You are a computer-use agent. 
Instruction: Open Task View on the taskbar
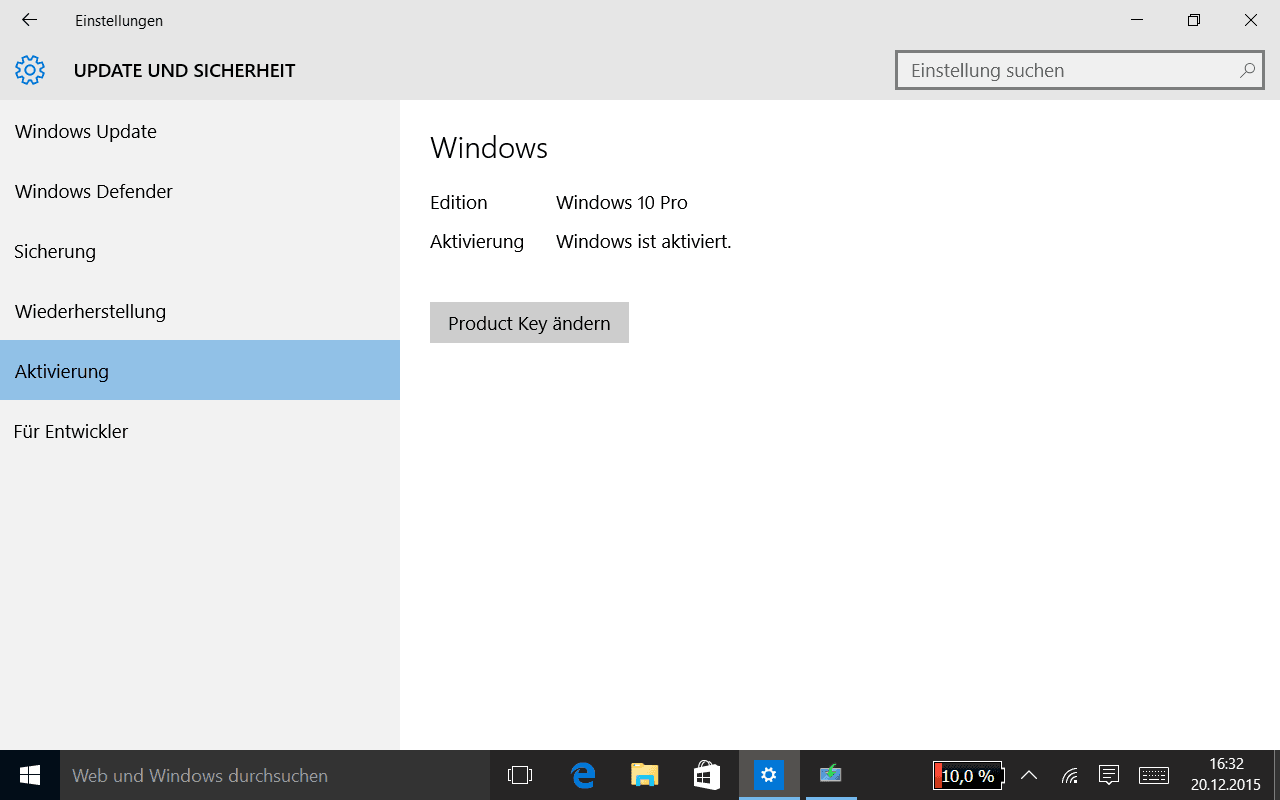pos(520,775)
